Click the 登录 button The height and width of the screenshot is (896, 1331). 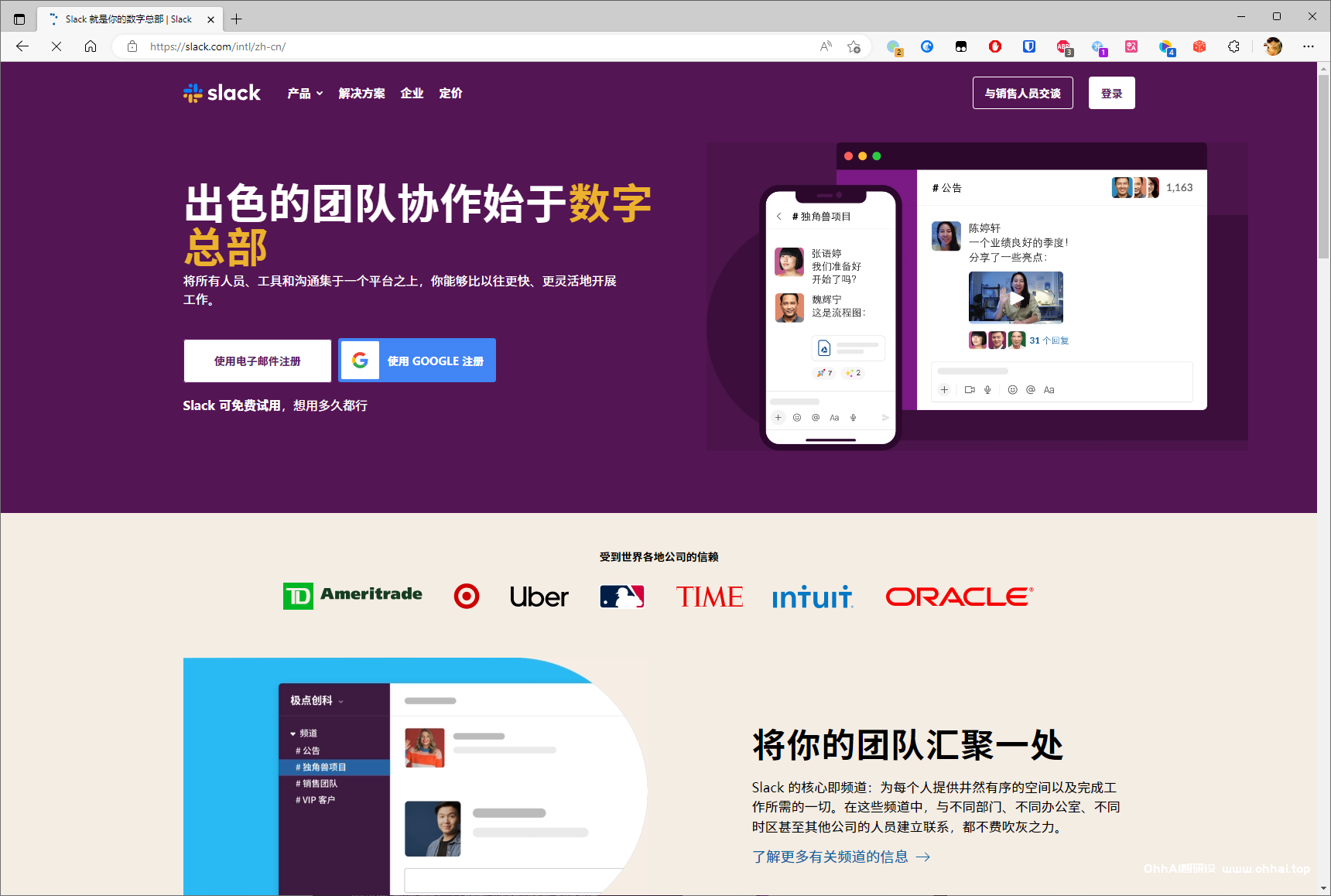tap(1111, 93)
